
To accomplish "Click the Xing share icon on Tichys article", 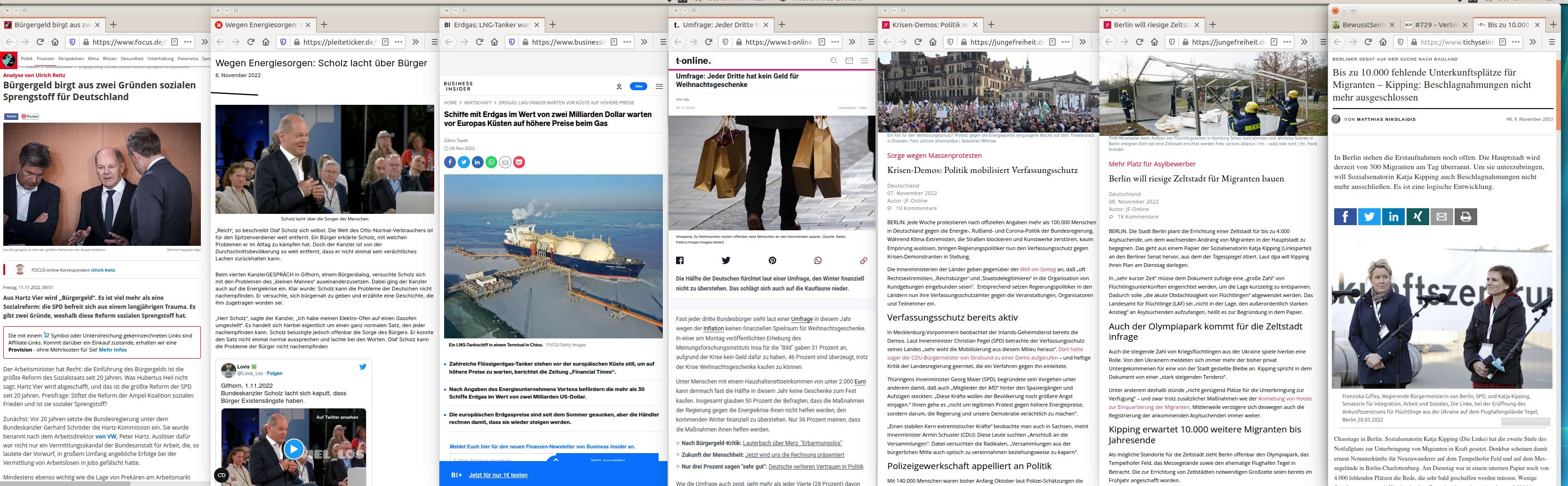I will click(1417, 217).
